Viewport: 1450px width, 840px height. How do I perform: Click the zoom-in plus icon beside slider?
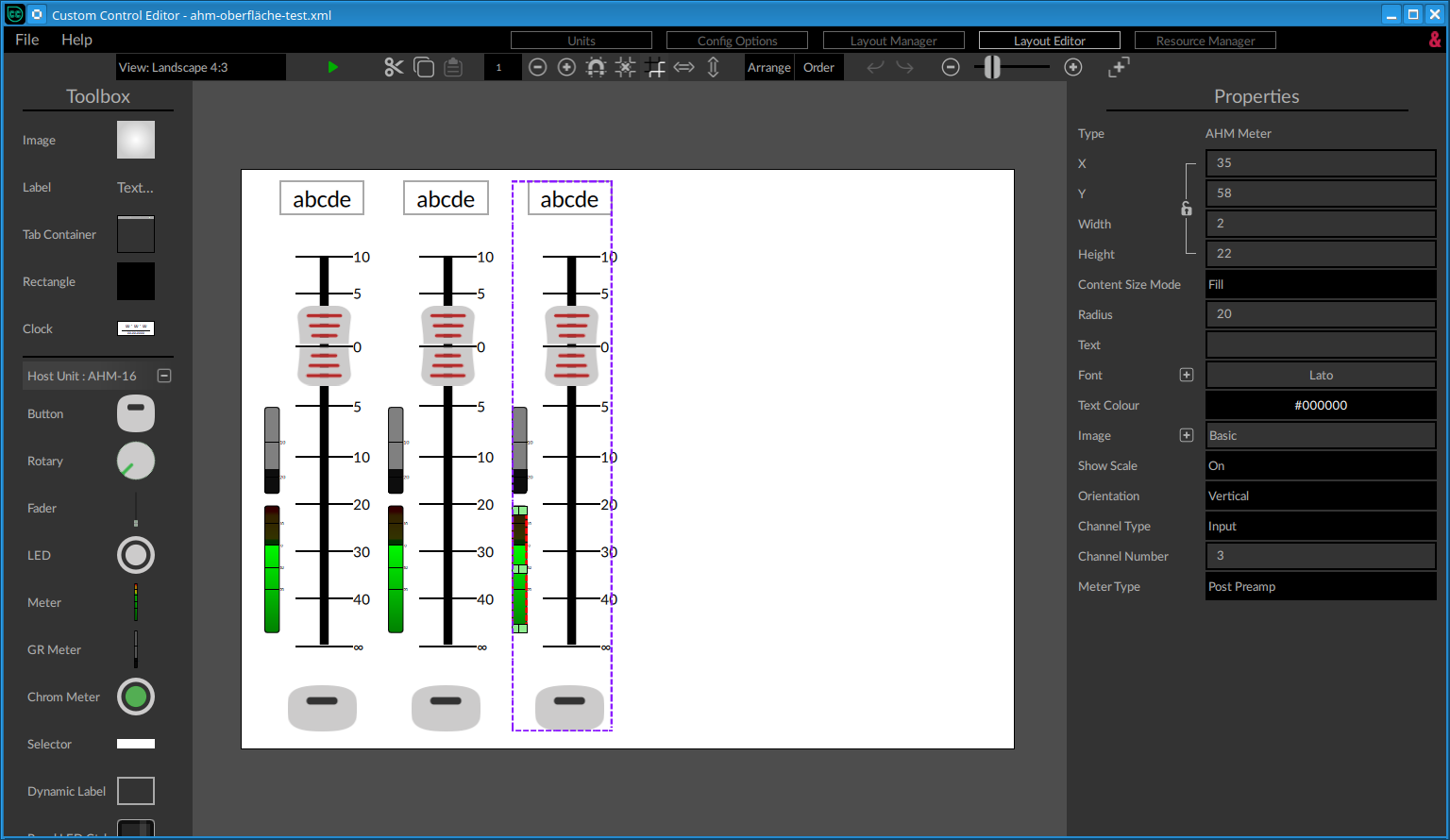[x=1073, y=67]
